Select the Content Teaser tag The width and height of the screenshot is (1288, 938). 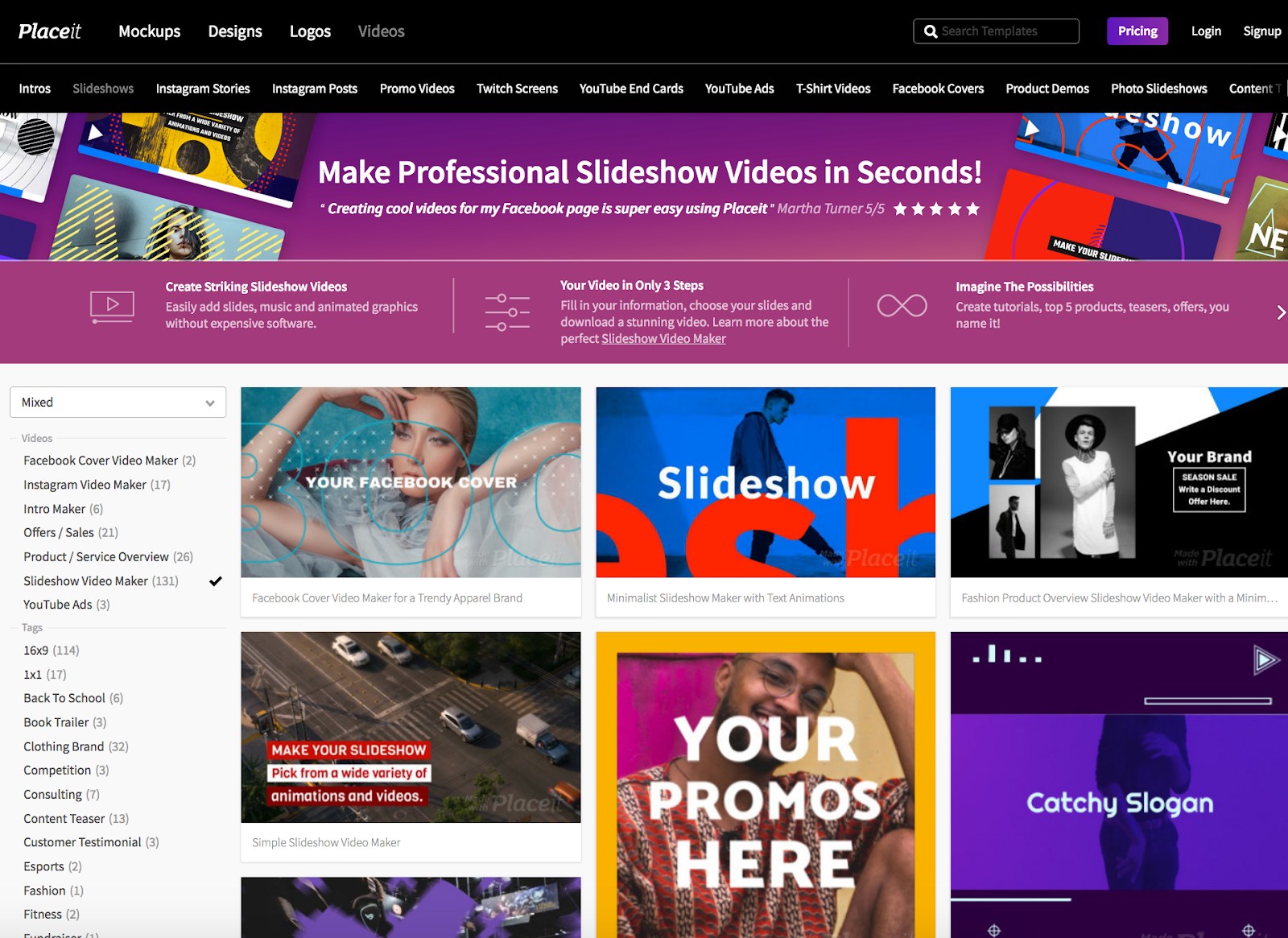coord(76,819)
